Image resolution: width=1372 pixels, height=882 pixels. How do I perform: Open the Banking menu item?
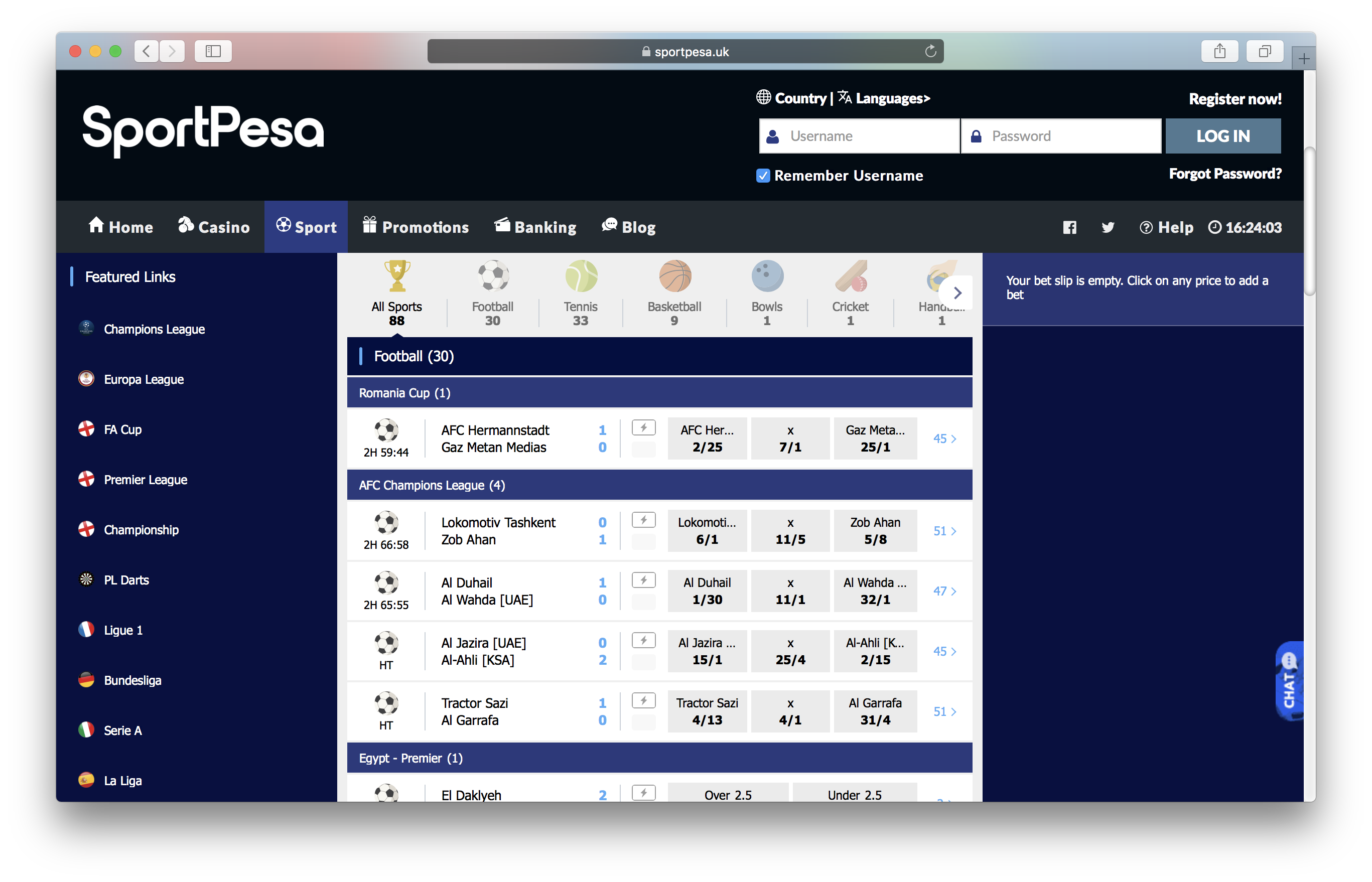click(535, 227)
